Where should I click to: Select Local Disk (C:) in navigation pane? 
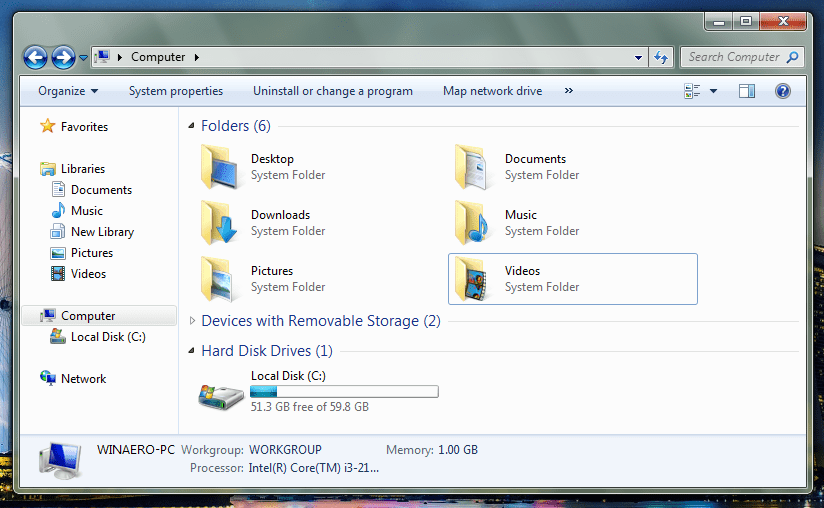(108, 337)
